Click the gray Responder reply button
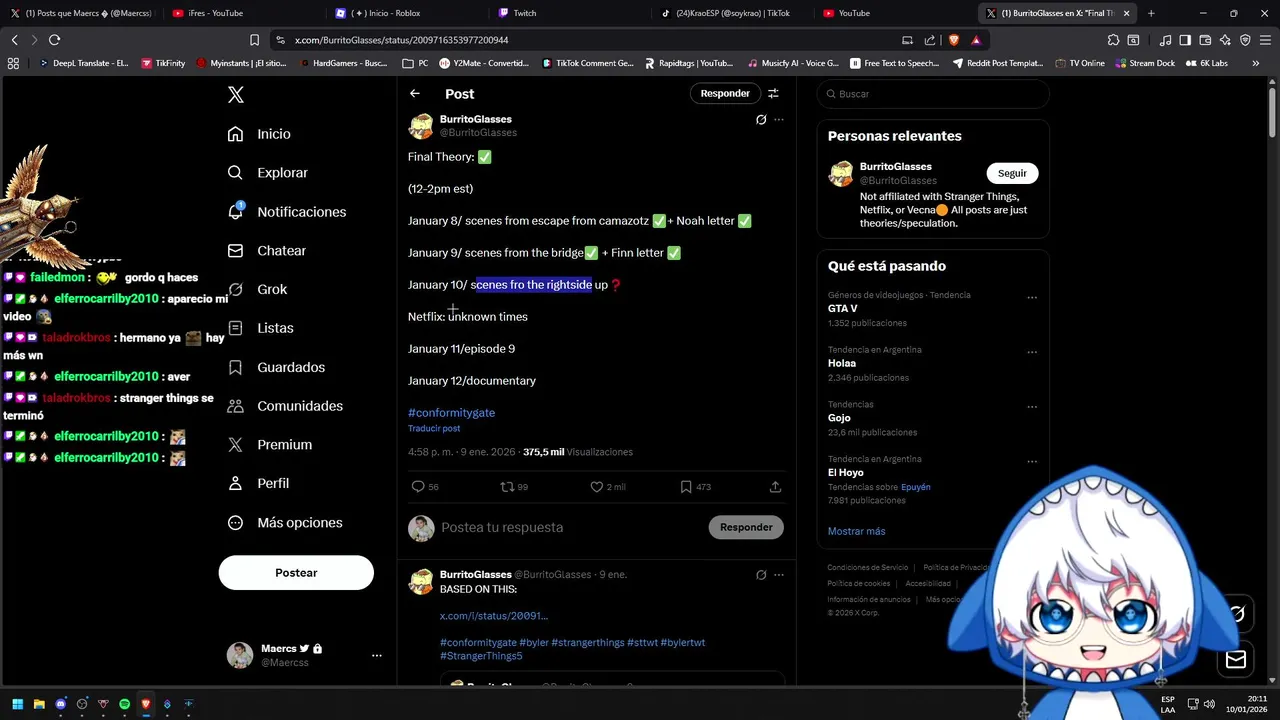 coord(746,527)
